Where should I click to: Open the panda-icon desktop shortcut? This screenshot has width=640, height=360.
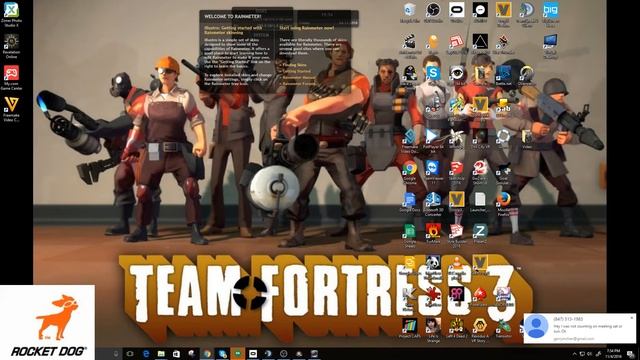433,268
